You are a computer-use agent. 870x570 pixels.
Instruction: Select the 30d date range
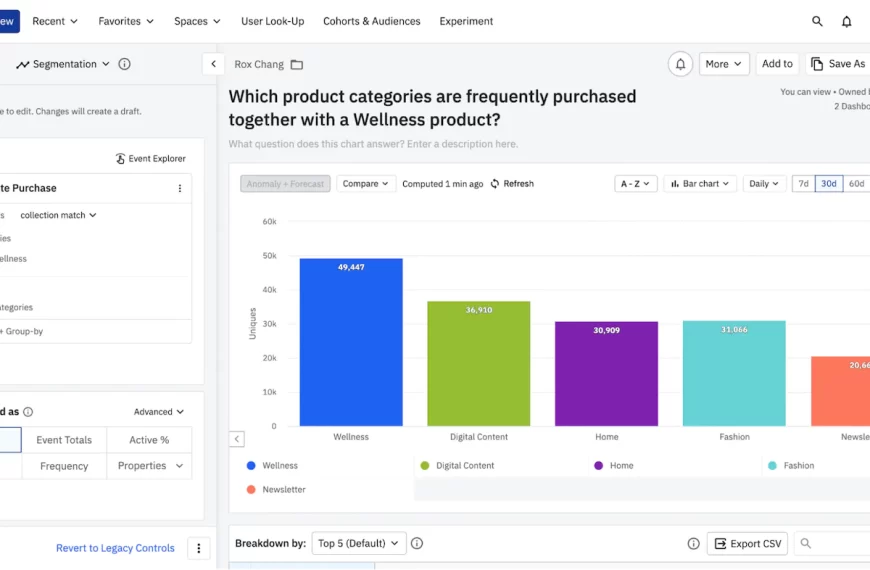828,184
